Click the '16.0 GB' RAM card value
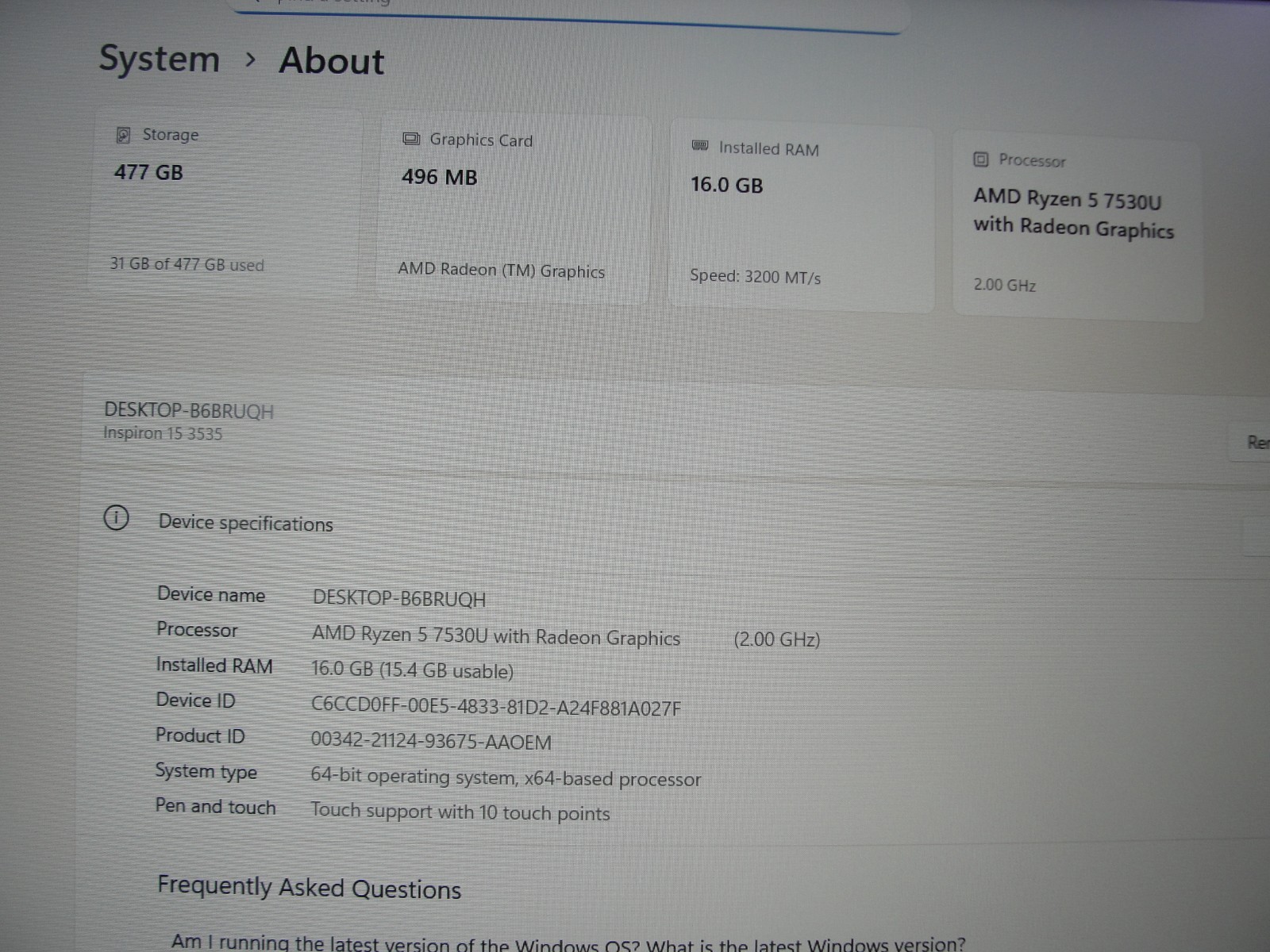The height and width of the screenshot is (952, 1270). (726, 185)
